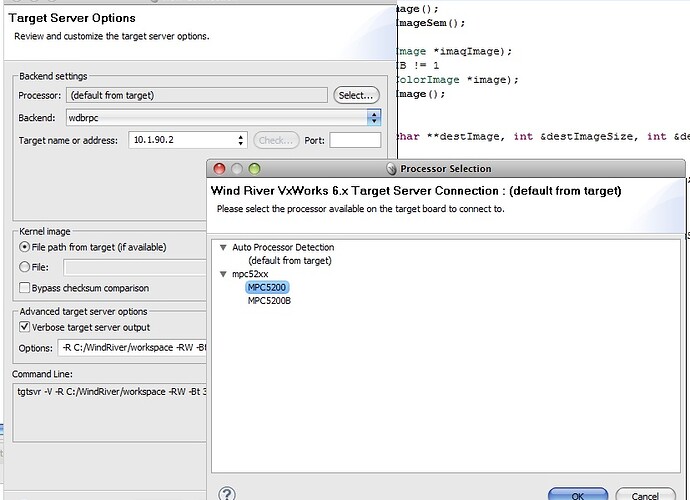Click the Kernel image File path field
Screen dimensions: 690x500
click(x=135, y=267)
